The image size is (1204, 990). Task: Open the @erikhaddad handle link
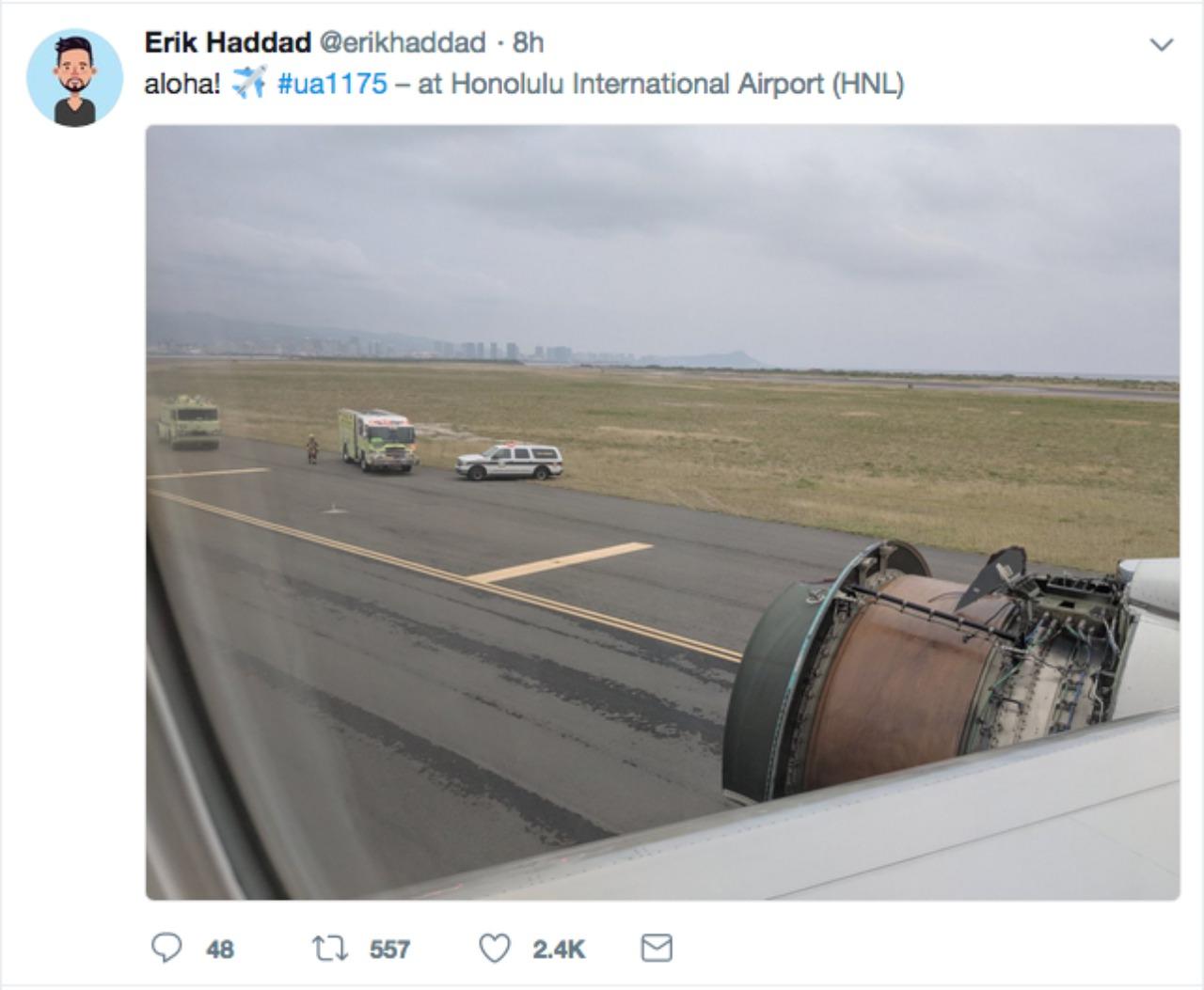click(403, 42)
